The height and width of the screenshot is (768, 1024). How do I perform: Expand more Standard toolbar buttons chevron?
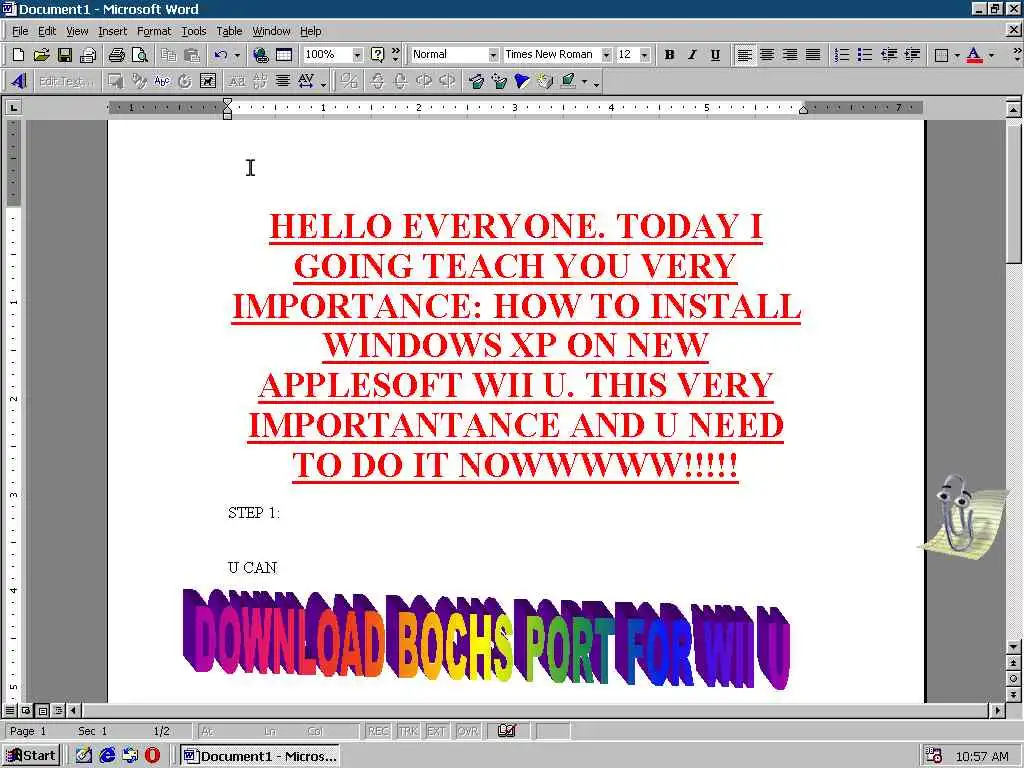point(395,55)
